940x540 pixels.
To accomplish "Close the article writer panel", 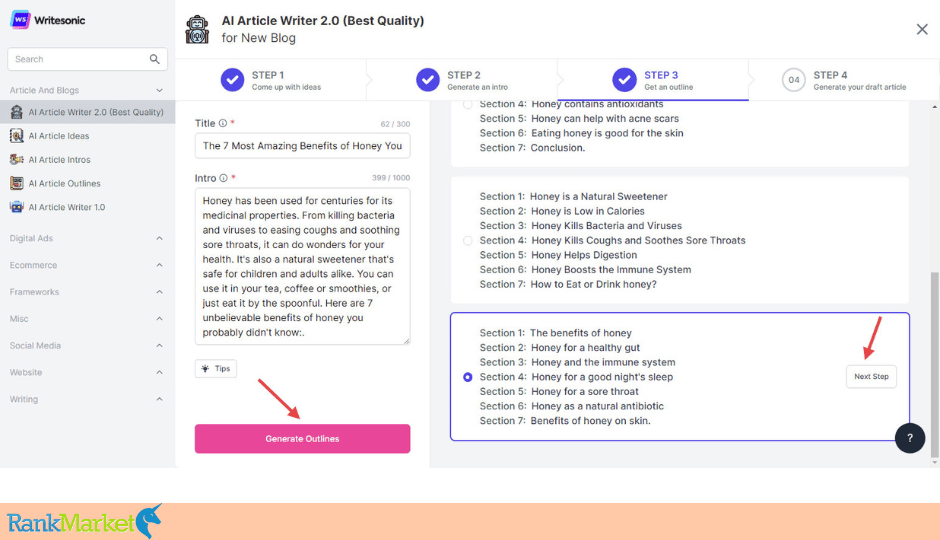I will coord(922,29).
